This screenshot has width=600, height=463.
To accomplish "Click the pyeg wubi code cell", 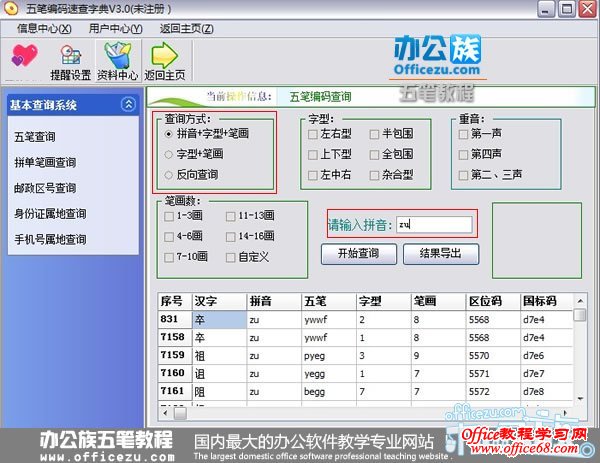I will point(329,356).
